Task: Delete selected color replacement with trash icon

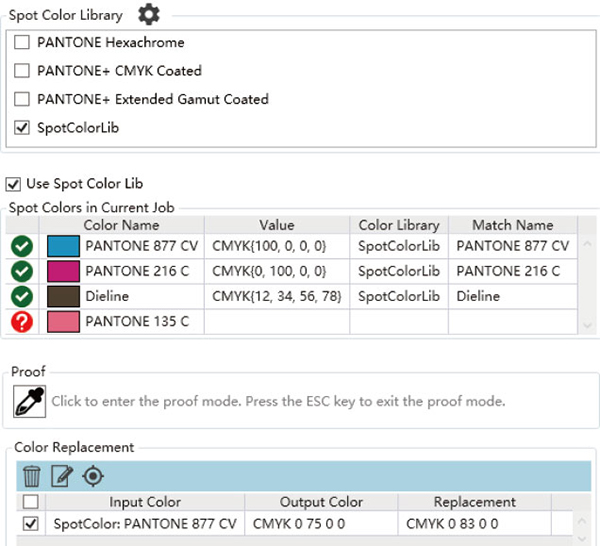Action: (x=31, y=476)
